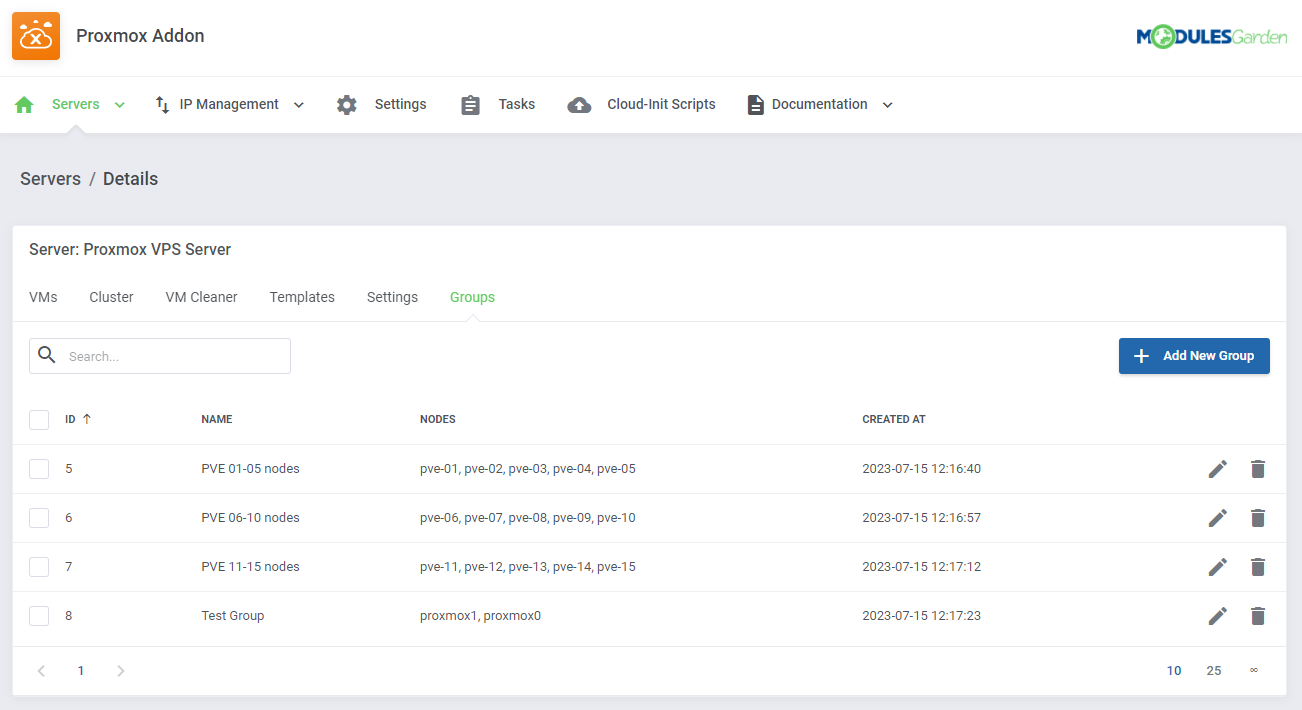Click the "Server: Proxmox VPS Server" heading
This screenshot has height=710, width=1302.
130,250
